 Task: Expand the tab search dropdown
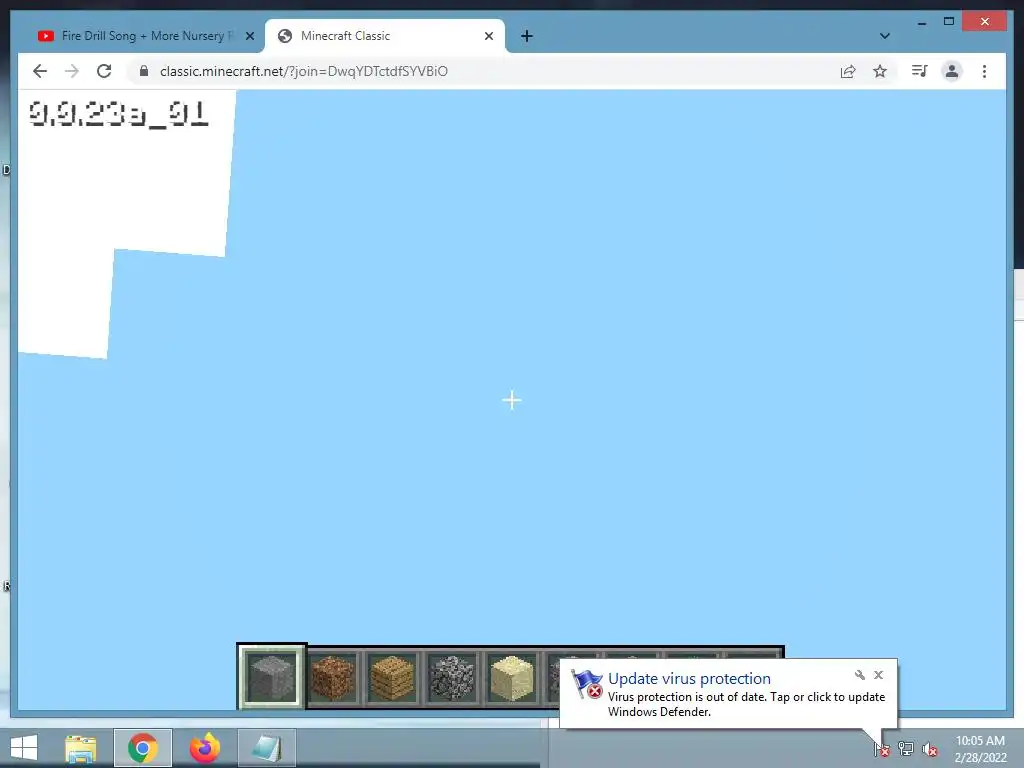pyautogui.click(x=884, y=36)
